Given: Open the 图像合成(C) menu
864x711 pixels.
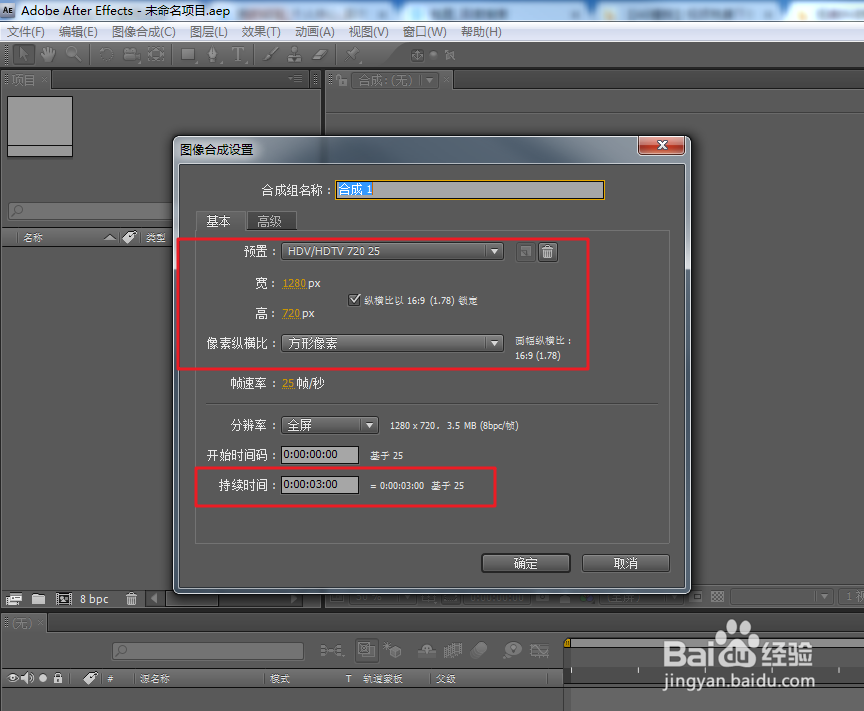Looking at the screenshot, I should [144, 32].
